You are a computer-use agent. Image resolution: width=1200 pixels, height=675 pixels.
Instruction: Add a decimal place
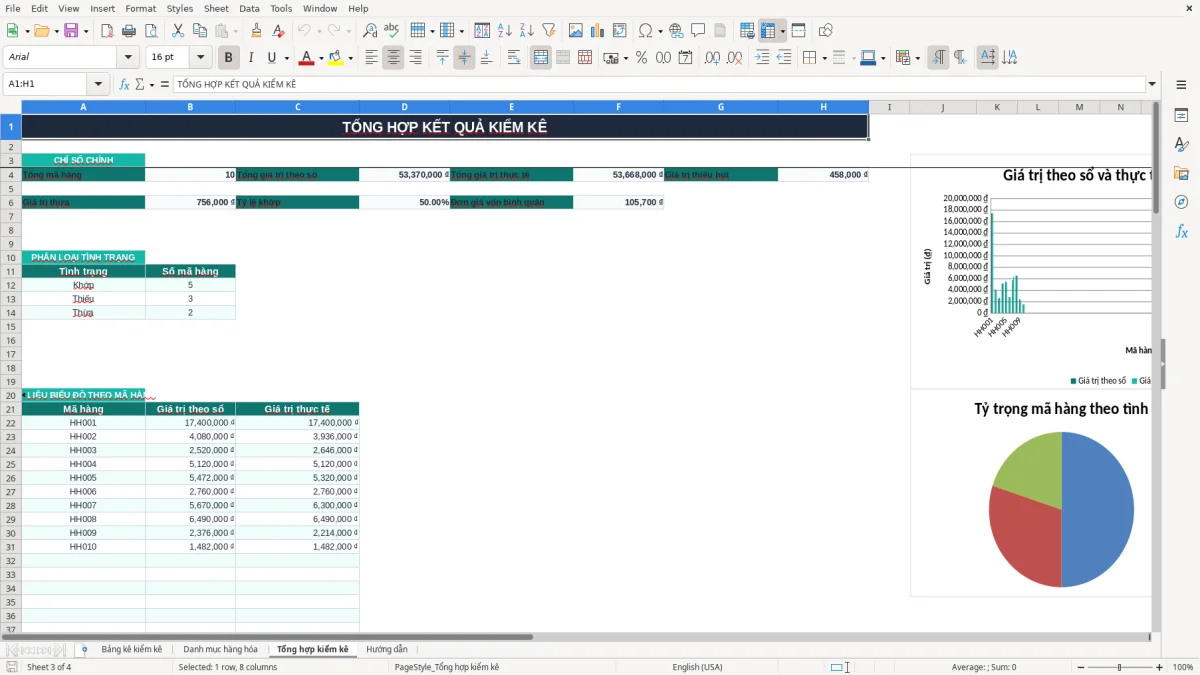coord(713,58)
